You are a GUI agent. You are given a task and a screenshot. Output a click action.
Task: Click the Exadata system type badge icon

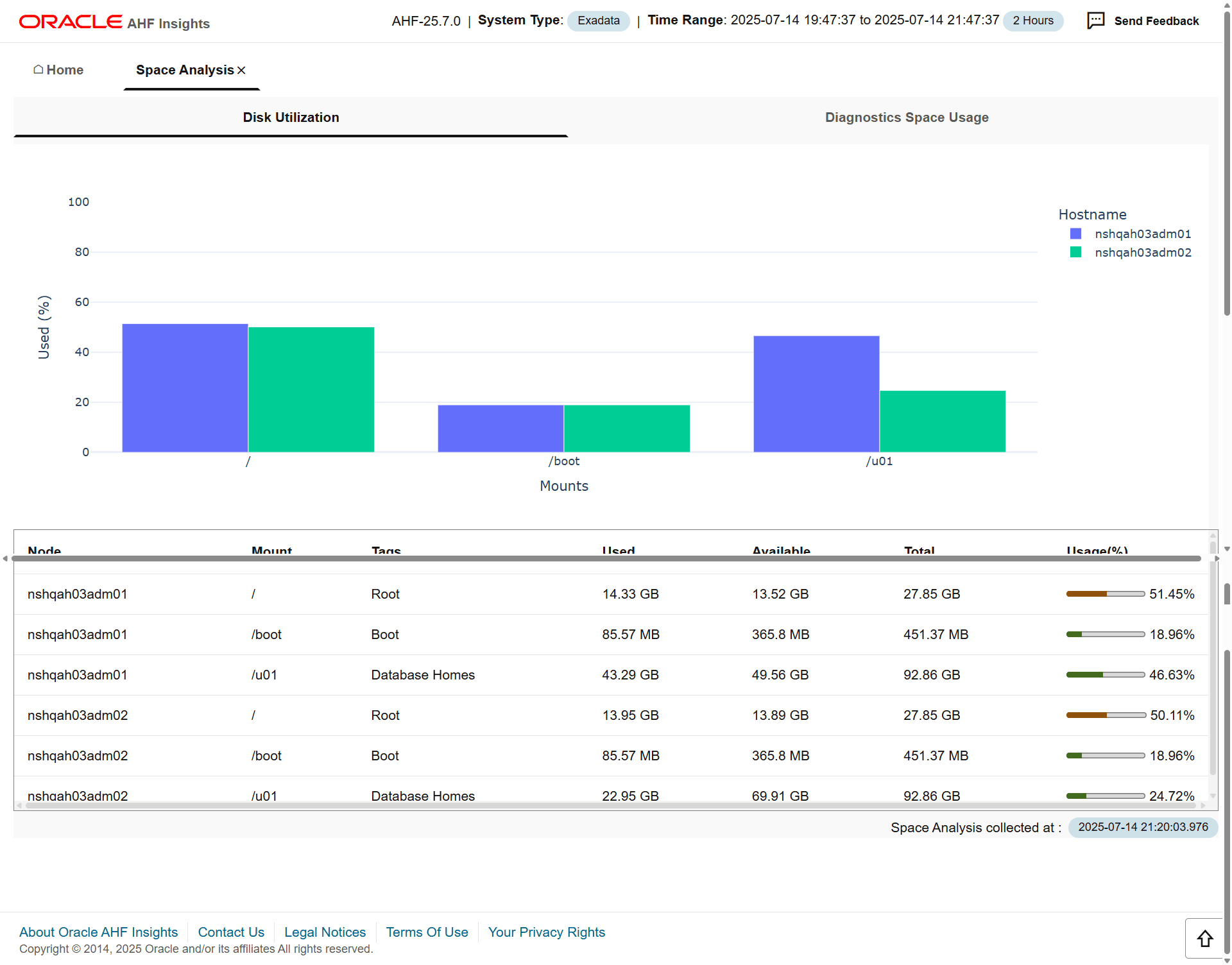[x=597, y=20]
